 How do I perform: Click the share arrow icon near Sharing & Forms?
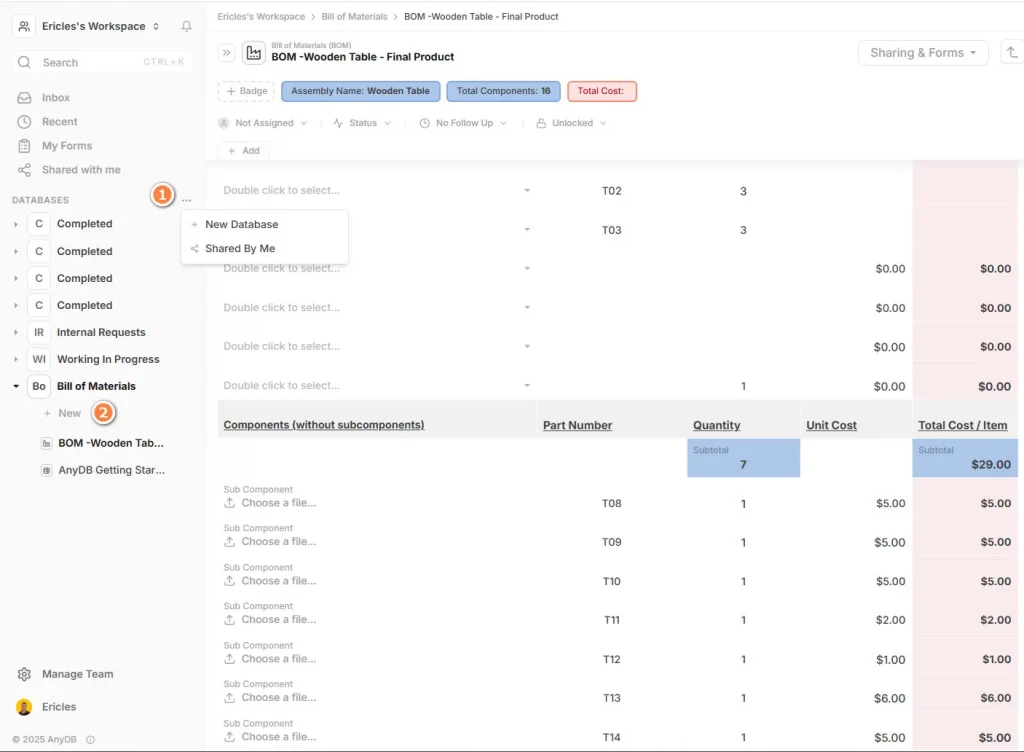[1012, 53]
